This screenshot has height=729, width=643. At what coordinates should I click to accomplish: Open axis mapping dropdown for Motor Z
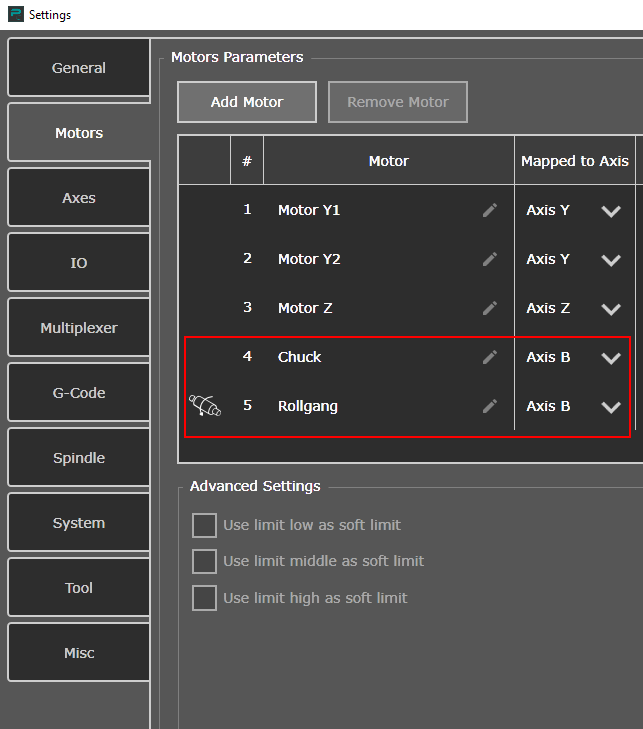pos(610,309)
